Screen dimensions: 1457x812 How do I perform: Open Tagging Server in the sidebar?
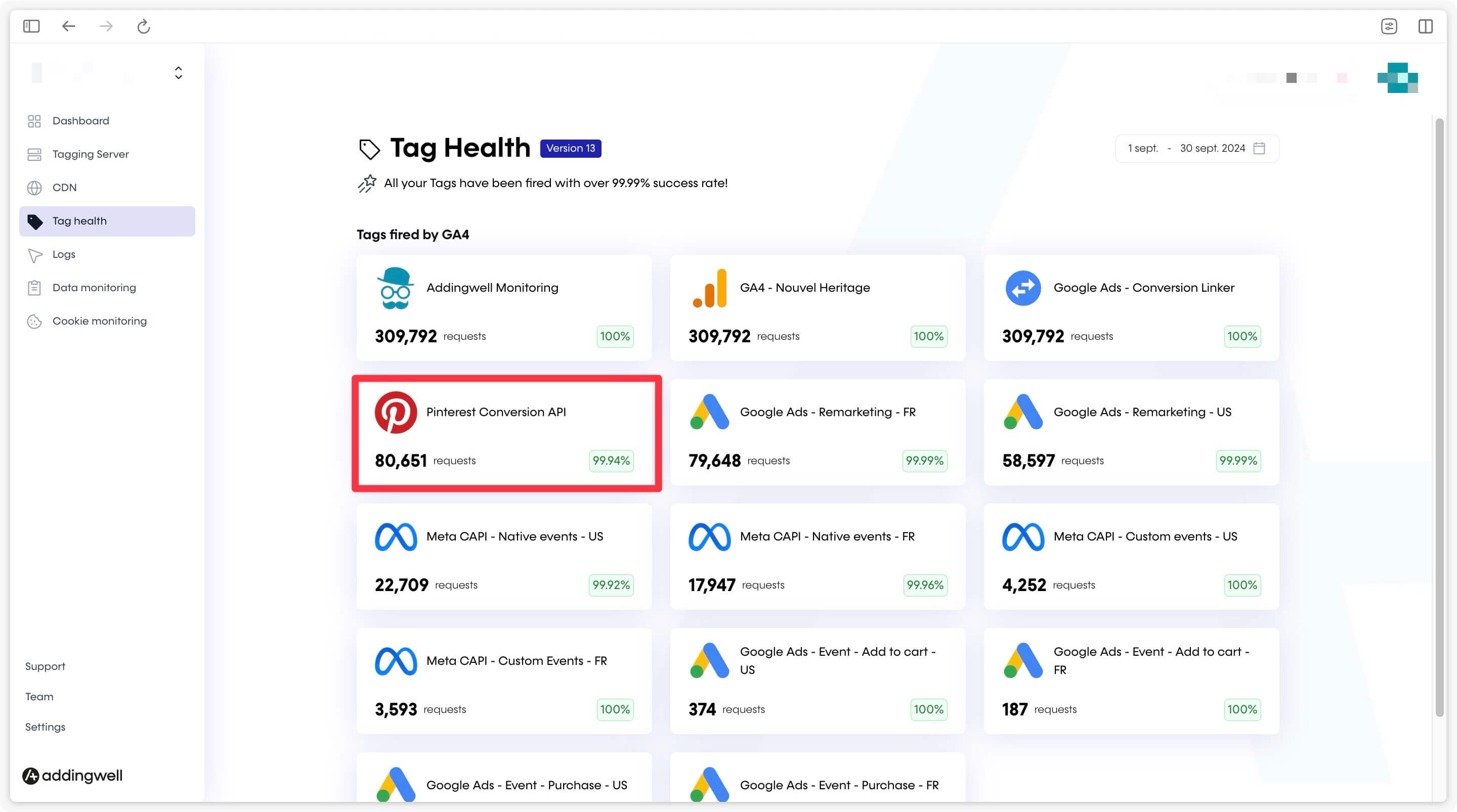pyautogui.click(x=107, y=154)
